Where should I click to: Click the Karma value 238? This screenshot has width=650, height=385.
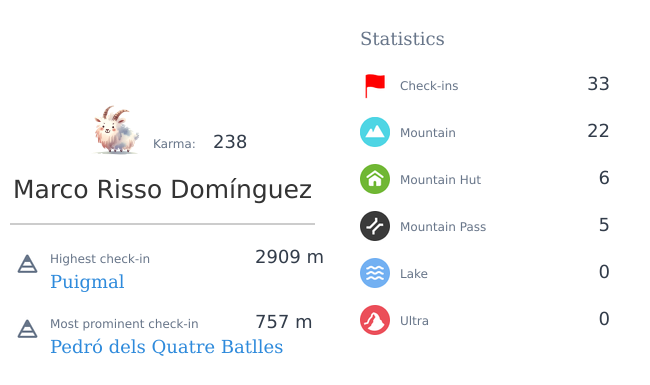coord(230,142)
